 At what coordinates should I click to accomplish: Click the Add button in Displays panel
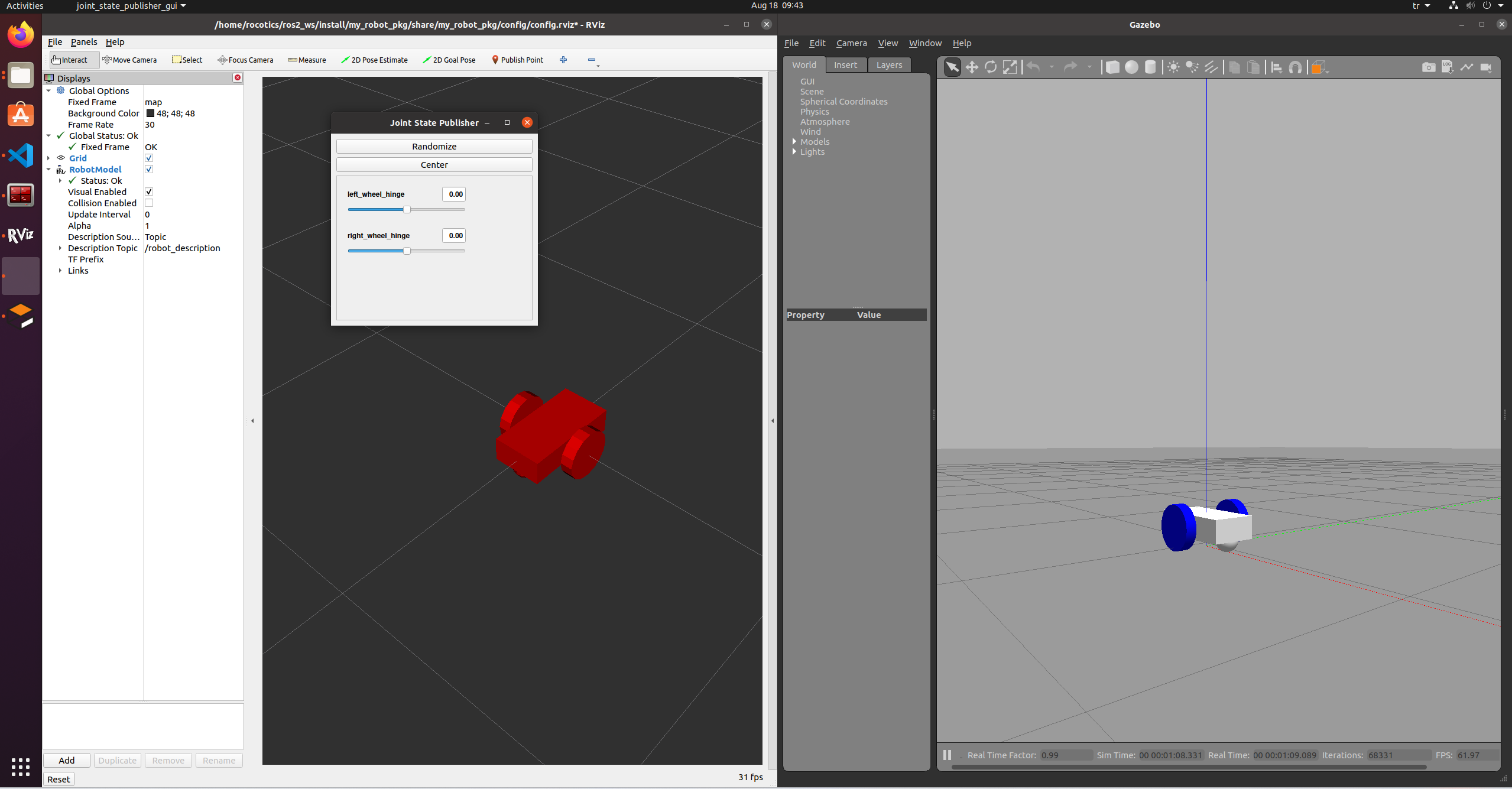click(67, 761)
